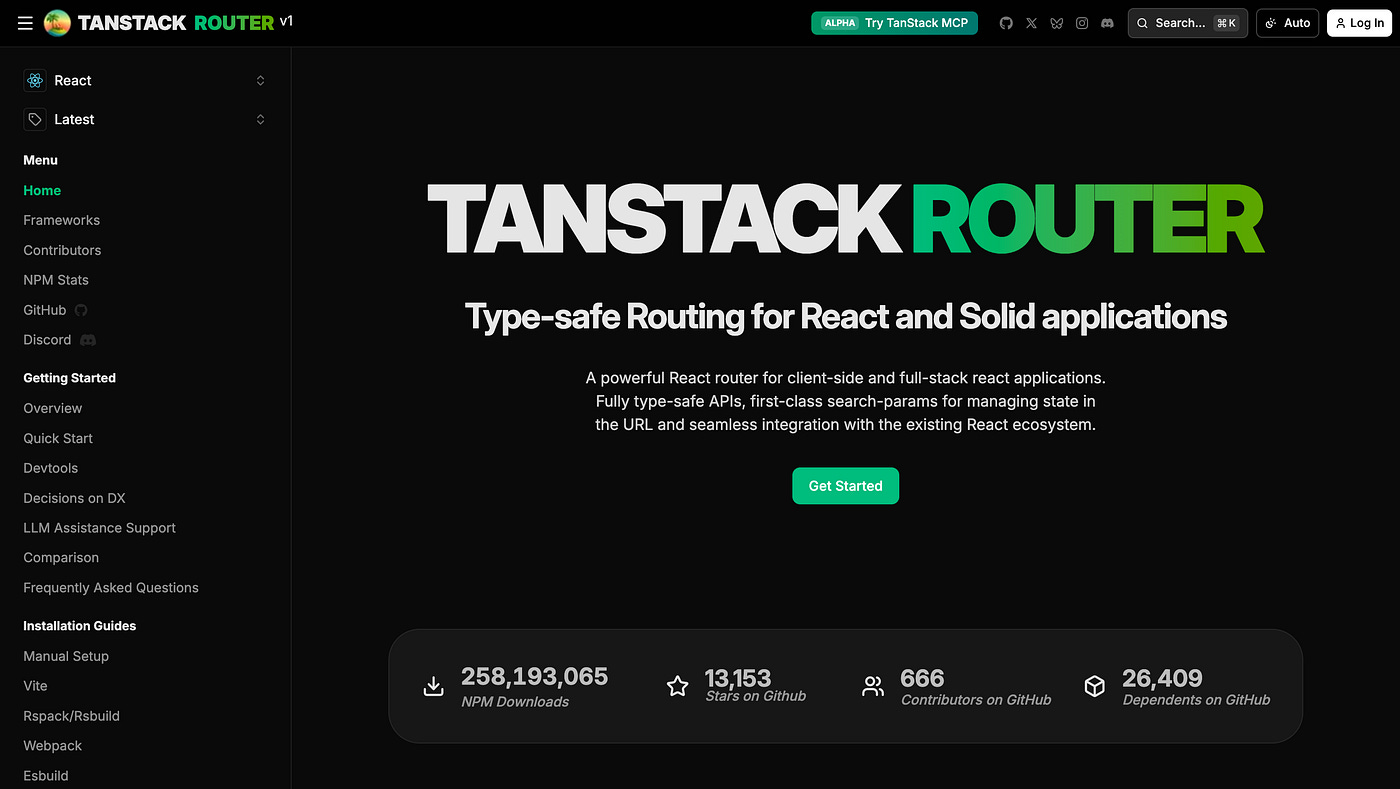1400x789 pixels.
Task: Open the GitHub sidebar link
Action: click(45, 310)
